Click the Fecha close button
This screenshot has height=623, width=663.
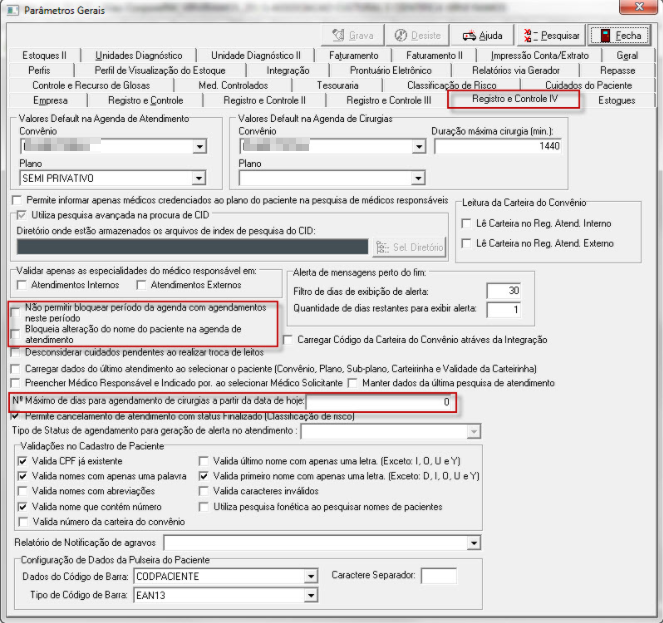click(621, 36)
